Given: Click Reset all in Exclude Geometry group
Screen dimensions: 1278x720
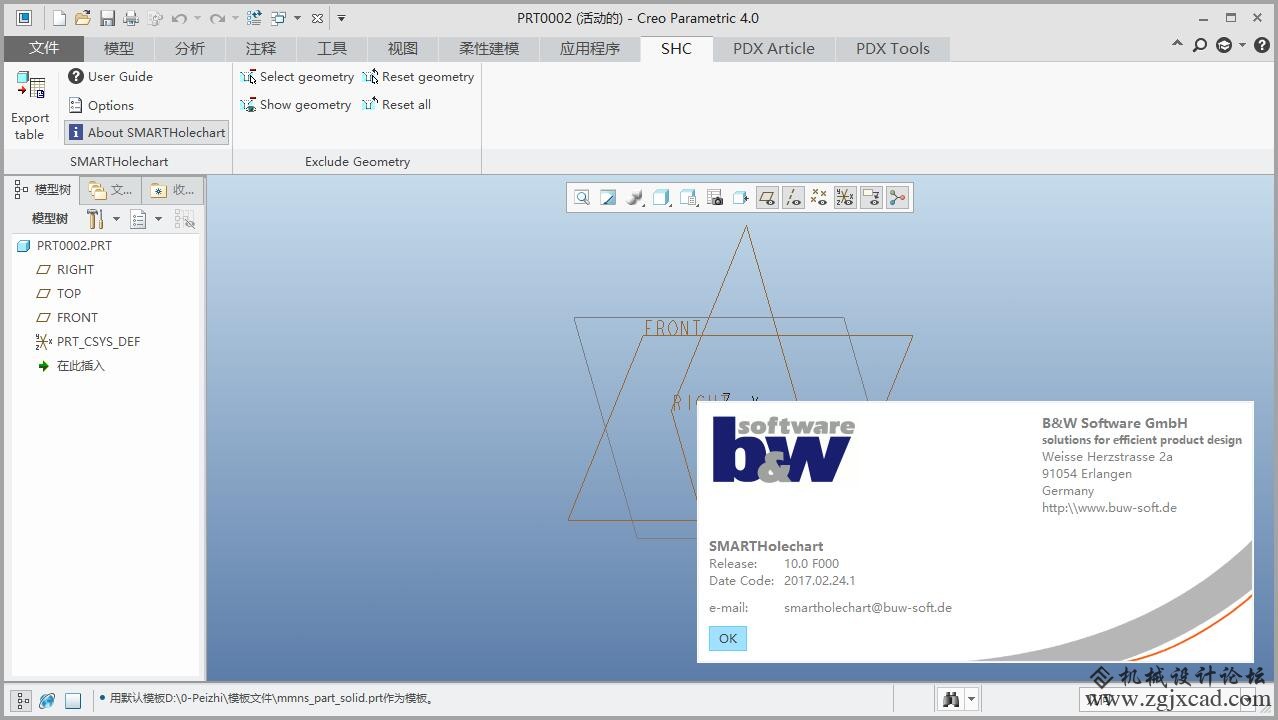Looking at the screenshot, I should (x=396, y=104).
